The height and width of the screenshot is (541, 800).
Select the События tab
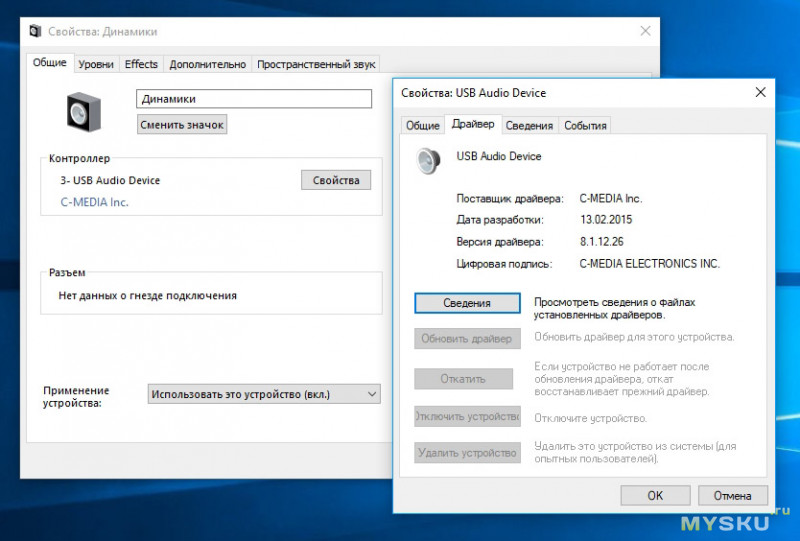pyautogui.click(x=585, y=126)
